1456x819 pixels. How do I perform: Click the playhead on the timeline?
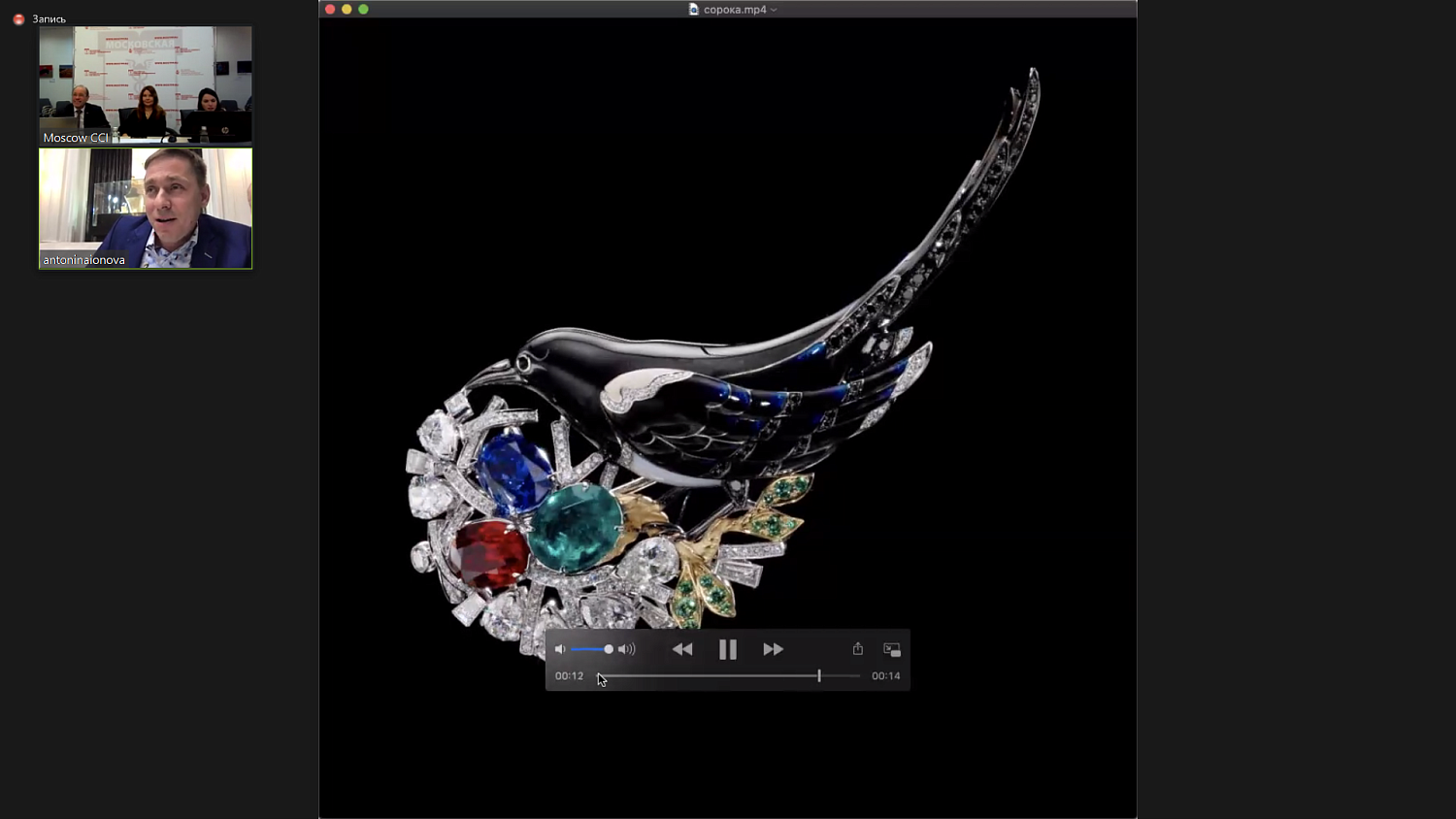pos(819,675)
